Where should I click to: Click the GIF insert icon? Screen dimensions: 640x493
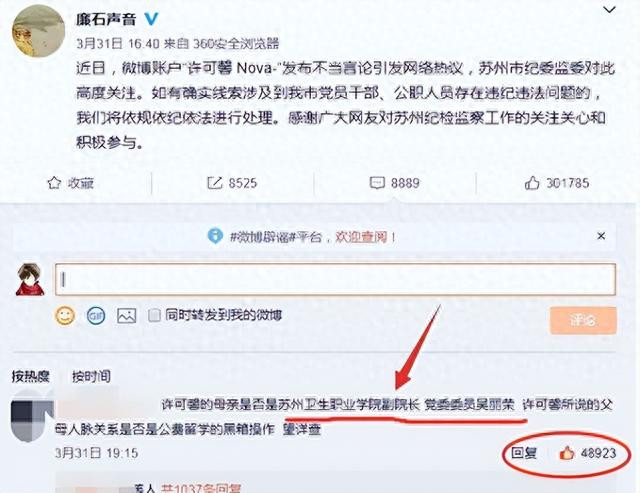tap(96, 315)
